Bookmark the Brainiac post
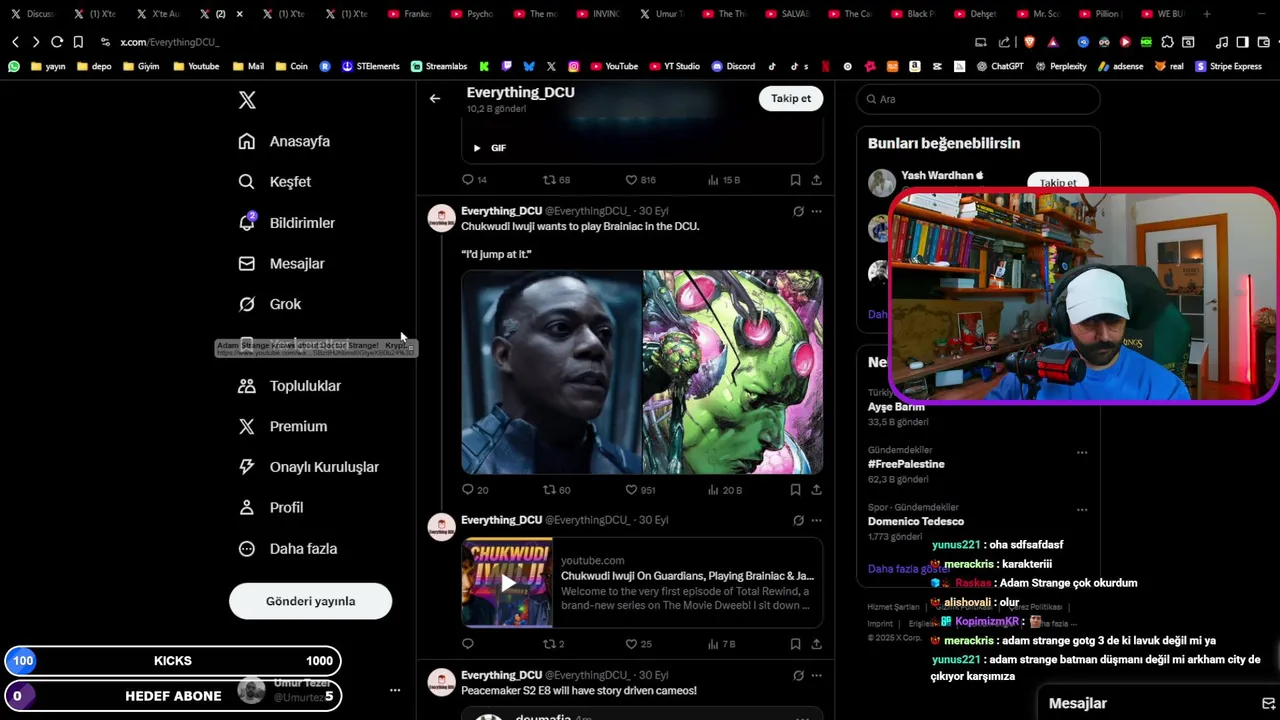Image resolution: width=1280 pixels, height=720 pixels. coord(795,490)
